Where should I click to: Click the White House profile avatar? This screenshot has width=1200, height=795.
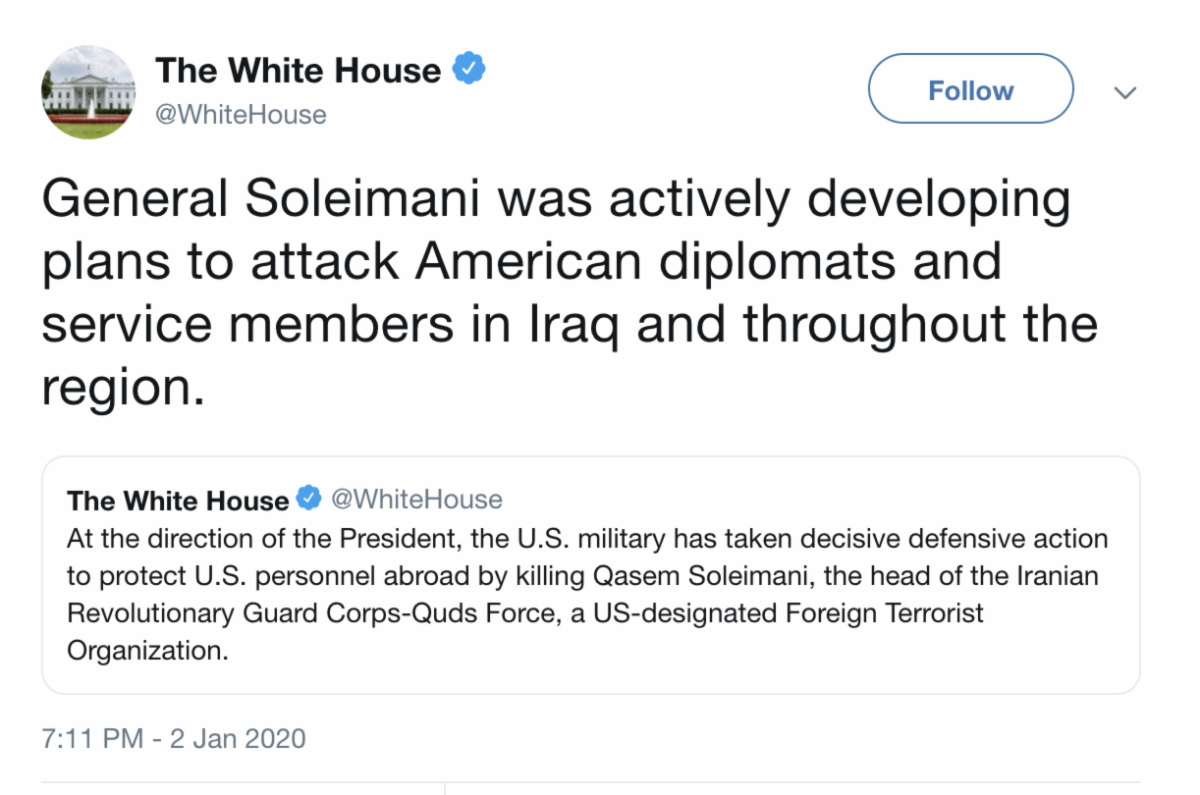point(89,92)
